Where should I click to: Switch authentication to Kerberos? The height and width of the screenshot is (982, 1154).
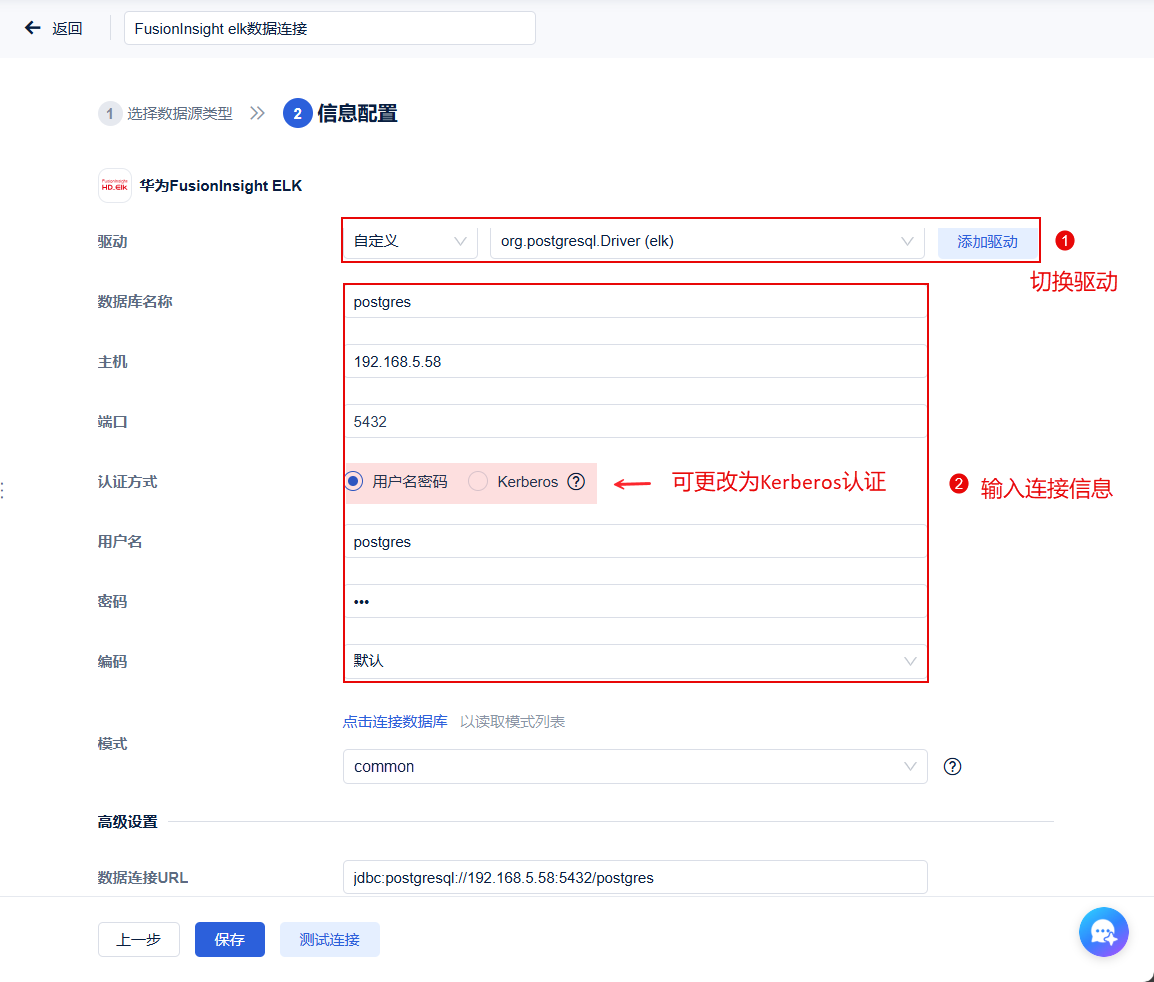(478, 481)
